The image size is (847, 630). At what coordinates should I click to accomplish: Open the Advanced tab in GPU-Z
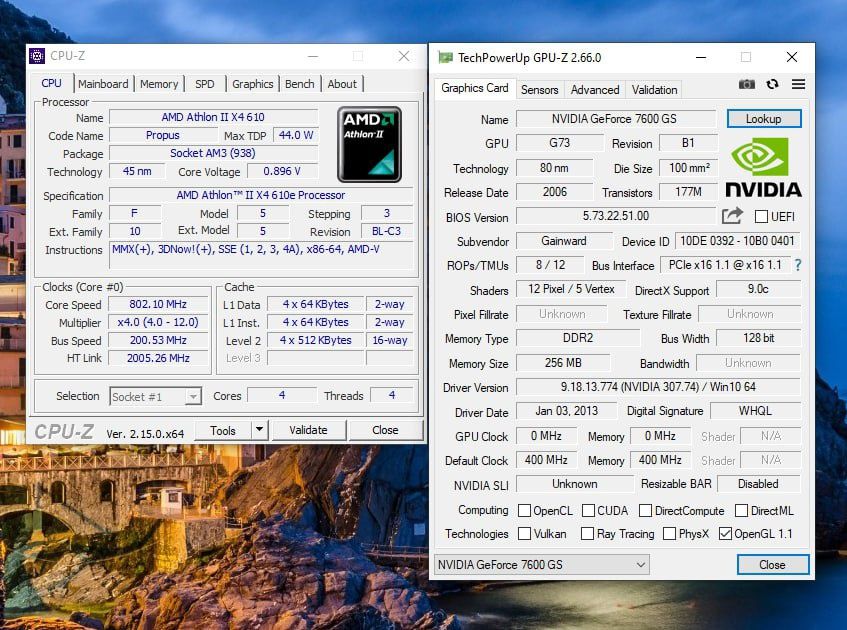click(x=595, y=90)
